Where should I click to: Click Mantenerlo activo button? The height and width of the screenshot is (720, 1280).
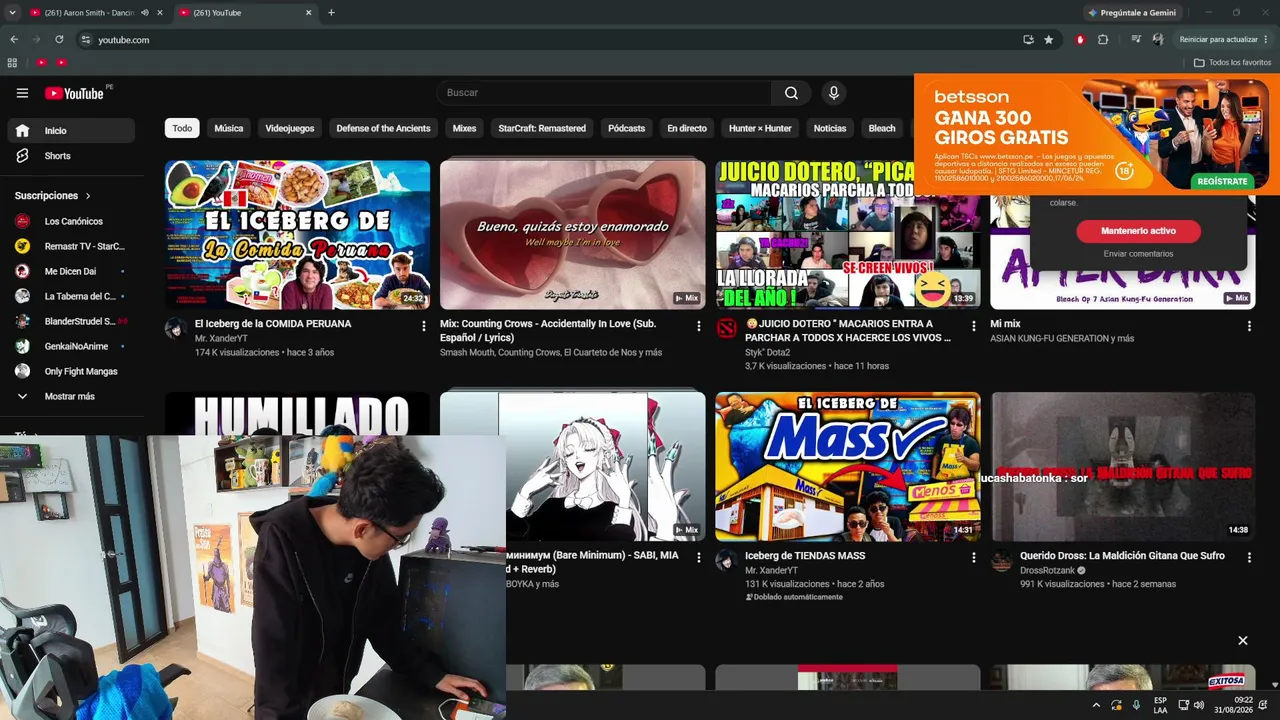(1138, 231)
